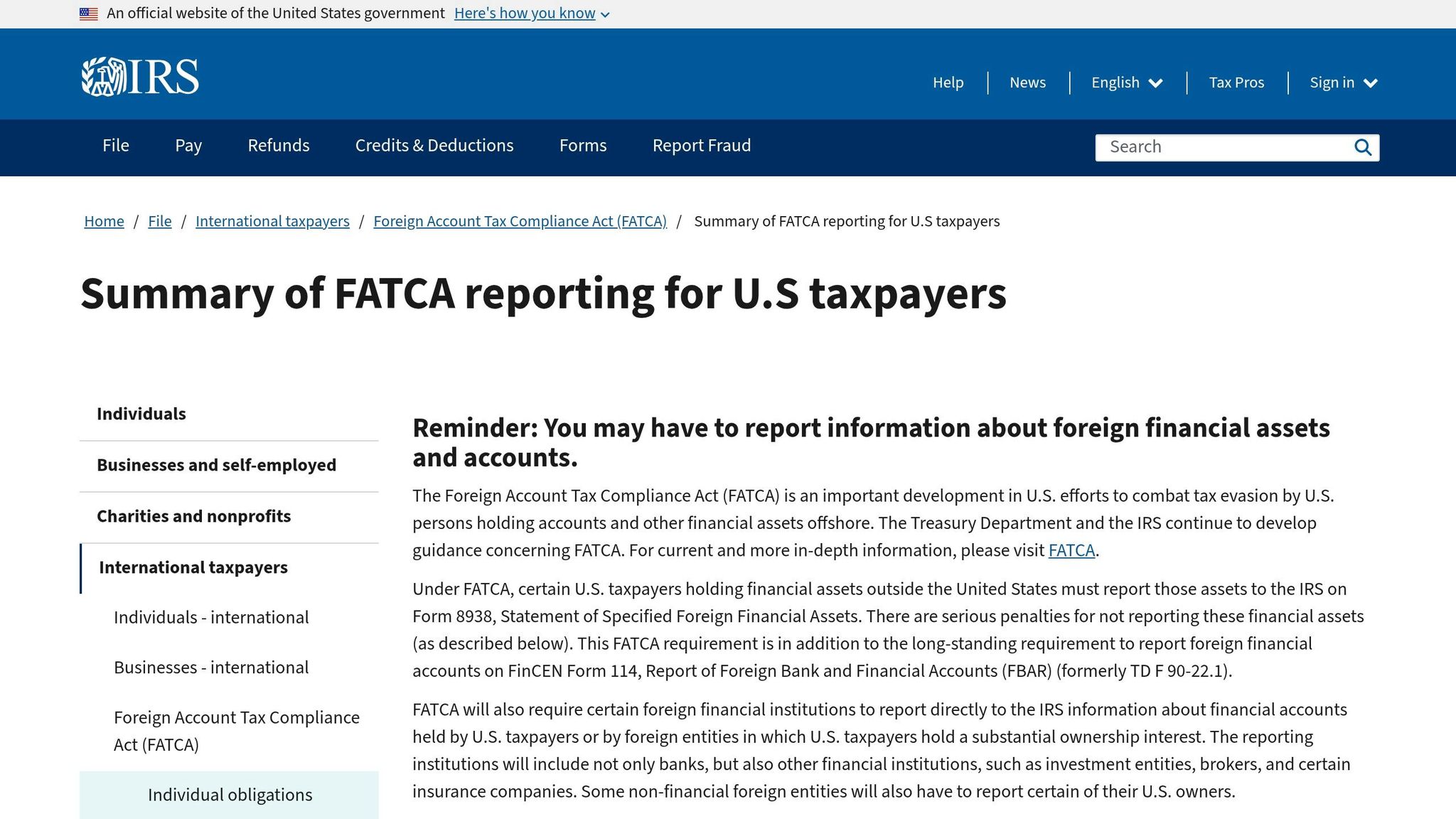Select Businesses and self-employed sidebar item
The height and width of the screenshot is (819, 1456).
pyautogui.click(x=229, y=466)
